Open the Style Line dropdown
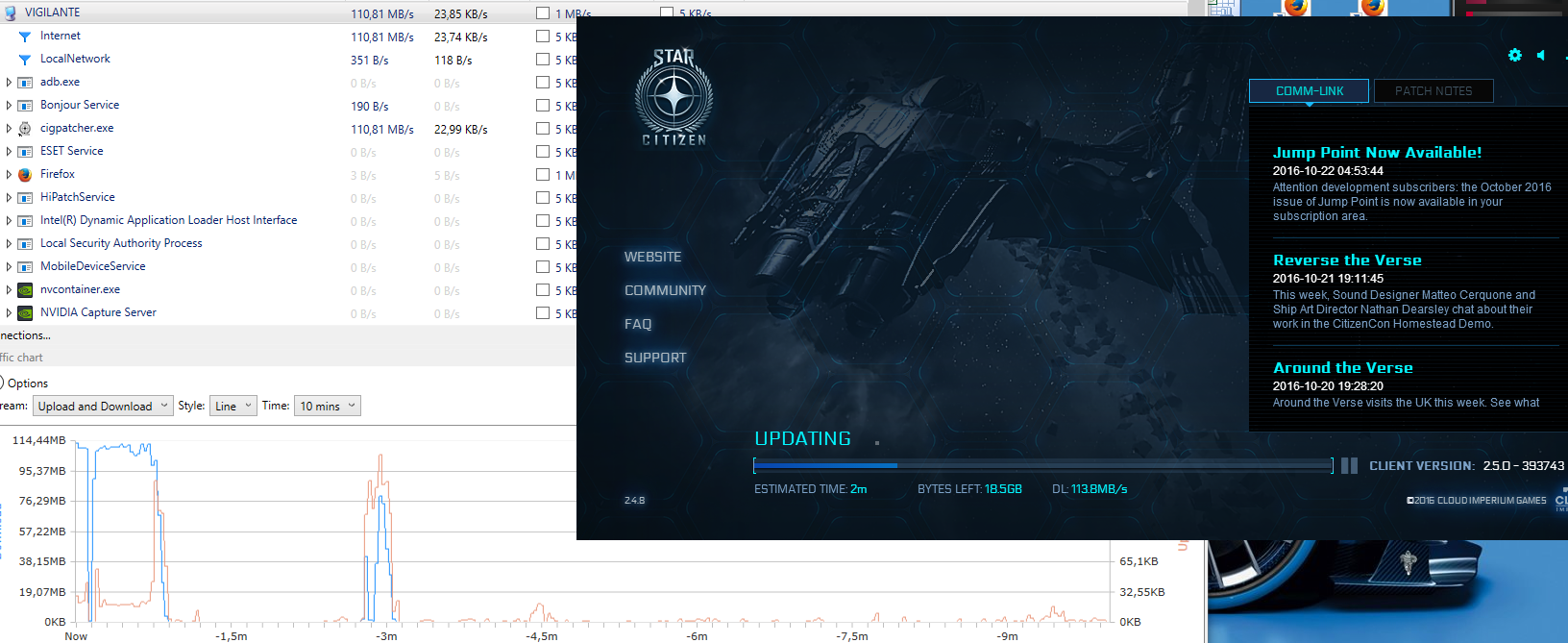Image resolution: width=1568 pixels, height=643 pixels. tap(233, 407)
